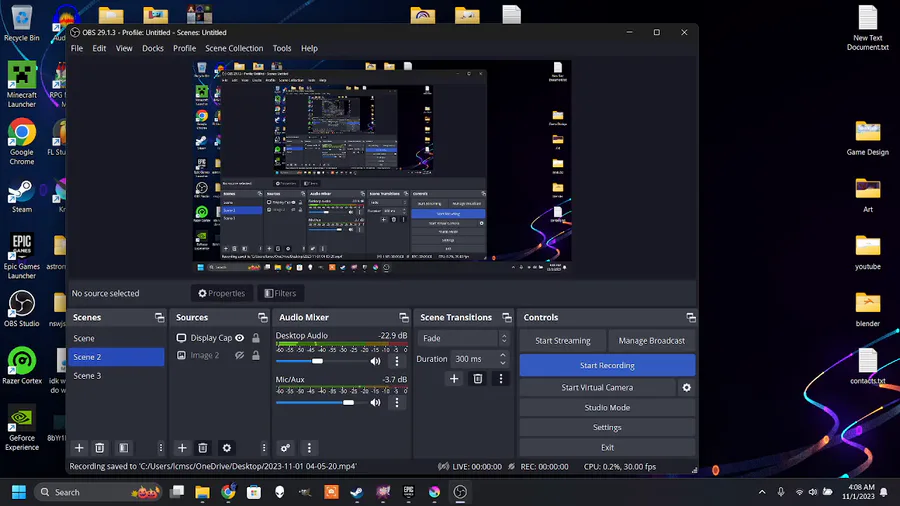Viewport: 900px width, 506px height.
Task: Toggle lock on Display Capture source
Action: click(256, 338)
